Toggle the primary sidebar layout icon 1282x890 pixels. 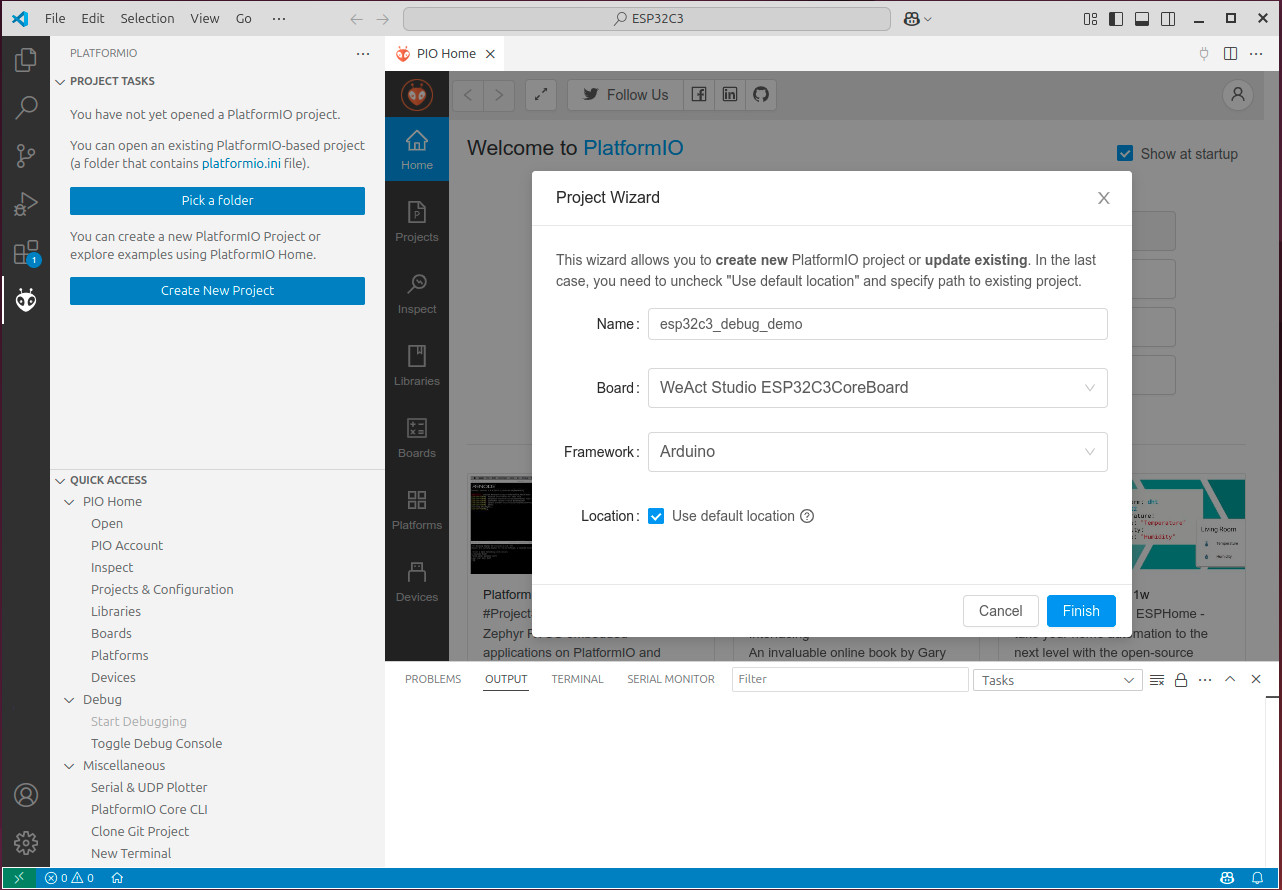coord(1116,19)
